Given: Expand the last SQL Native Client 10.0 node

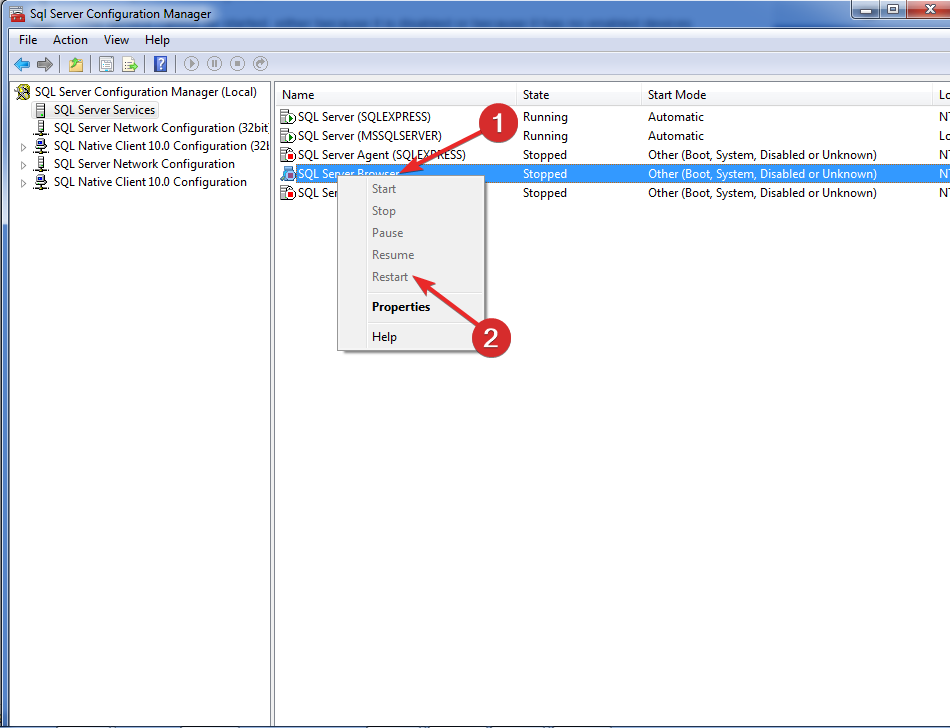Looking at the screenshot, I should pyautogui.click(x=23, y=184).
